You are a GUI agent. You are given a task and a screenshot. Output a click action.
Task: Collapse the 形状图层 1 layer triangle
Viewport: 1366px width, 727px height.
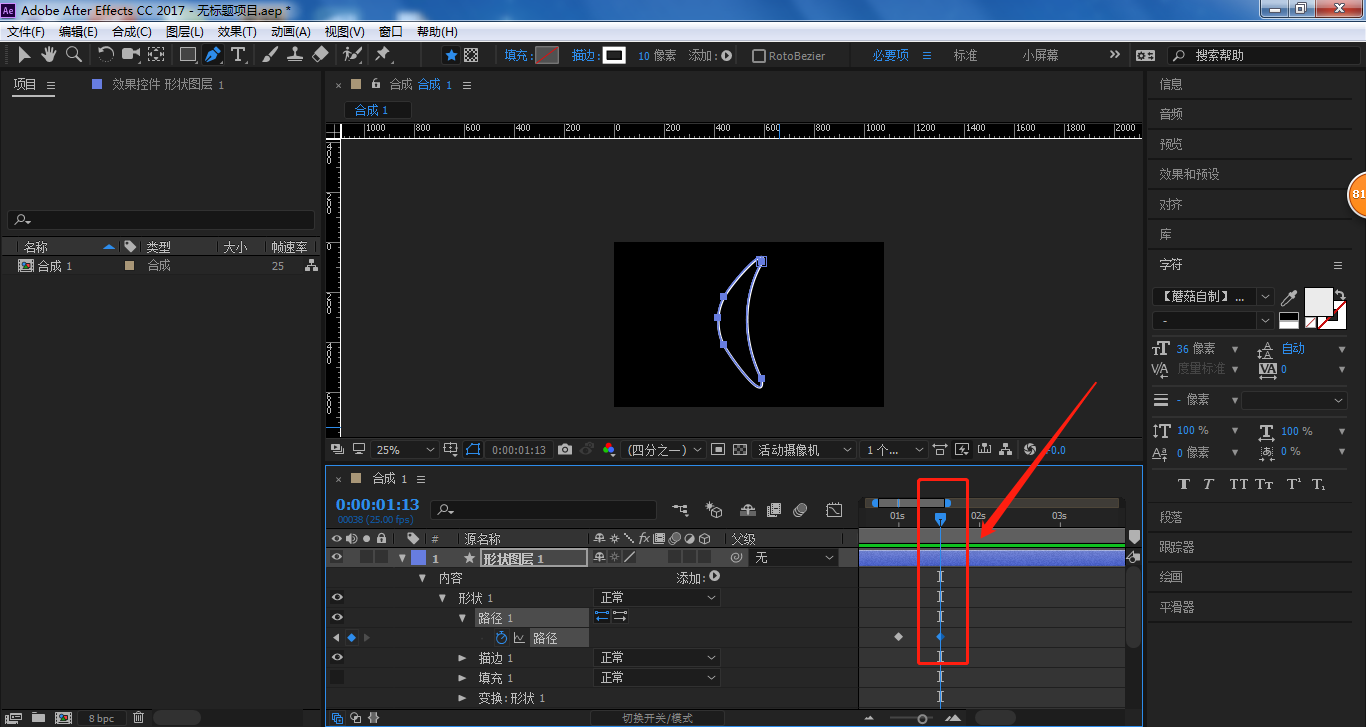click(x=402, y=558)
